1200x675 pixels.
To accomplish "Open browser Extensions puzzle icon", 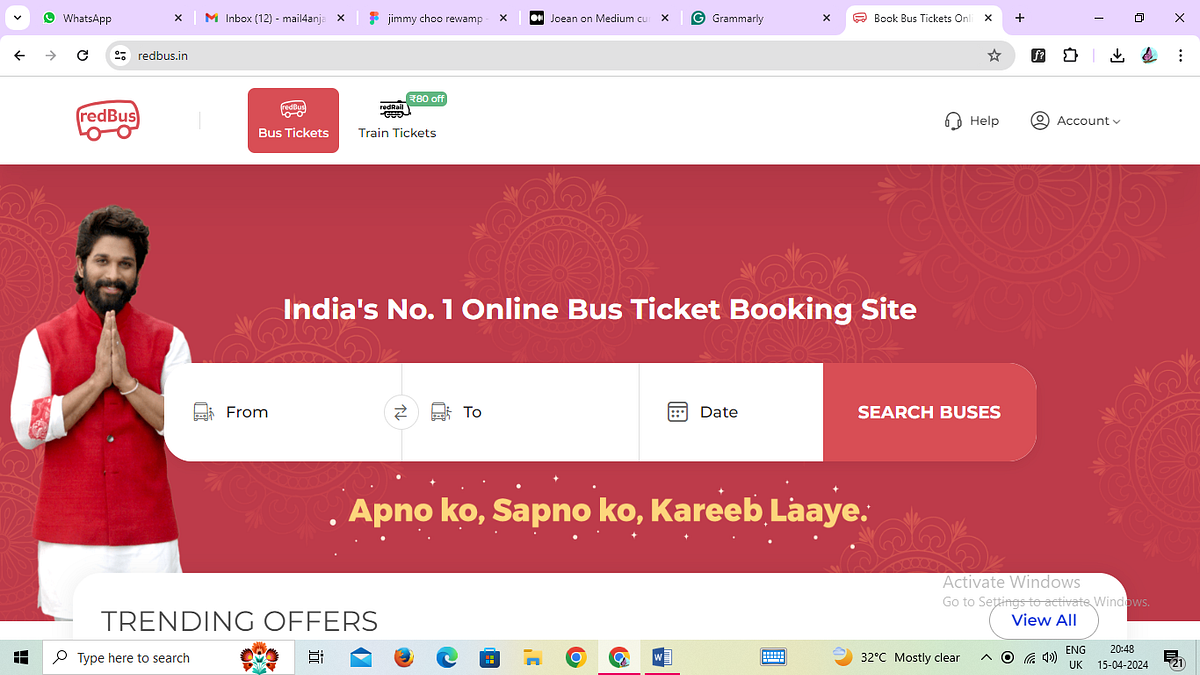I will (x=1070, y=56).
